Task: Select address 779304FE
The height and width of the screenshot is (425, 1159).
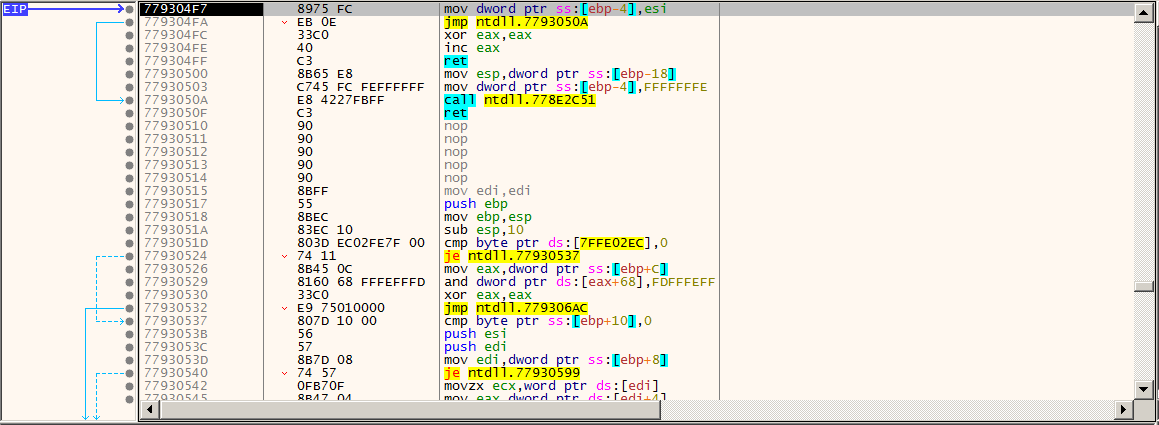Action: [x=176, y=48]
